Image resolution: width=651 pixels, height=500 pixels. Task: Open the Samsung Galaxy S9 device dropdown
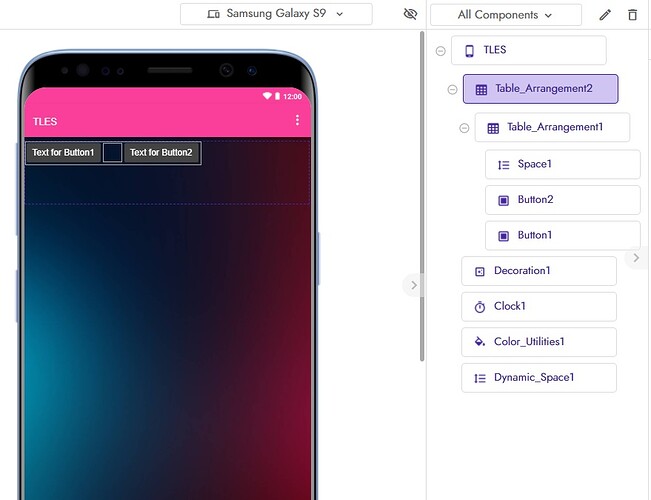[x=276, y=14]
